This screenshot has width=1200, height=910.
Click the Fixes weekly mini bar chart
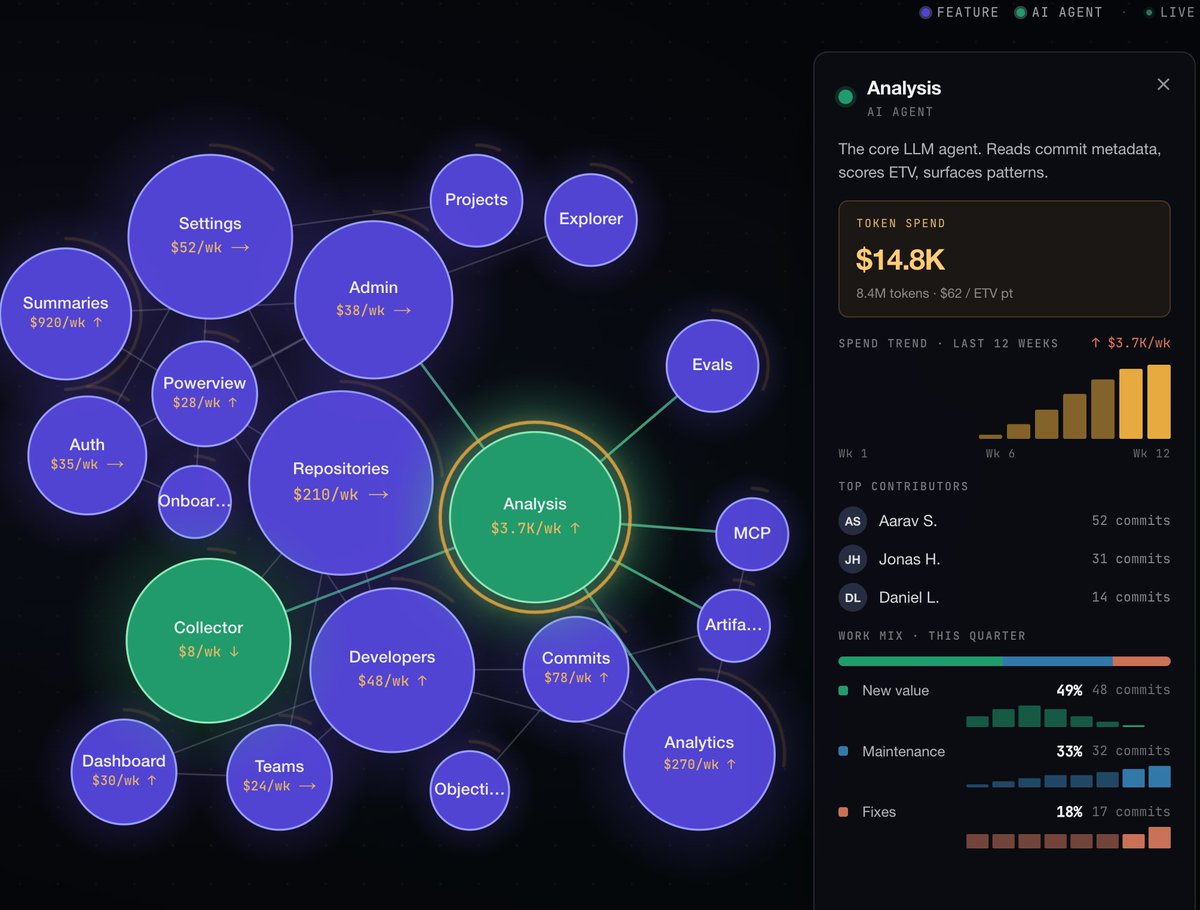click(x=1068, y=838)
